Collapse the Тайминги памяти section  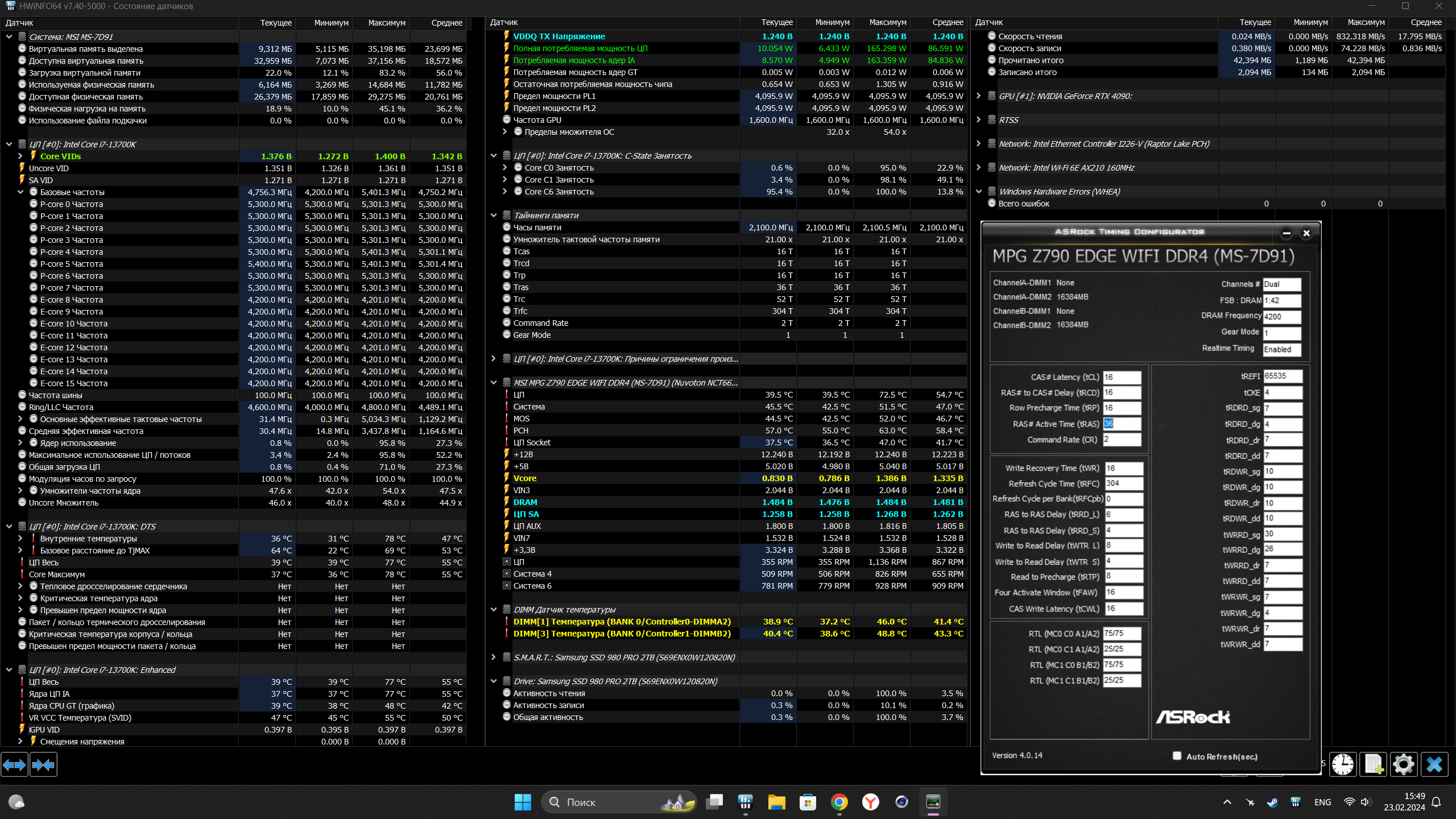click(494, 216)
